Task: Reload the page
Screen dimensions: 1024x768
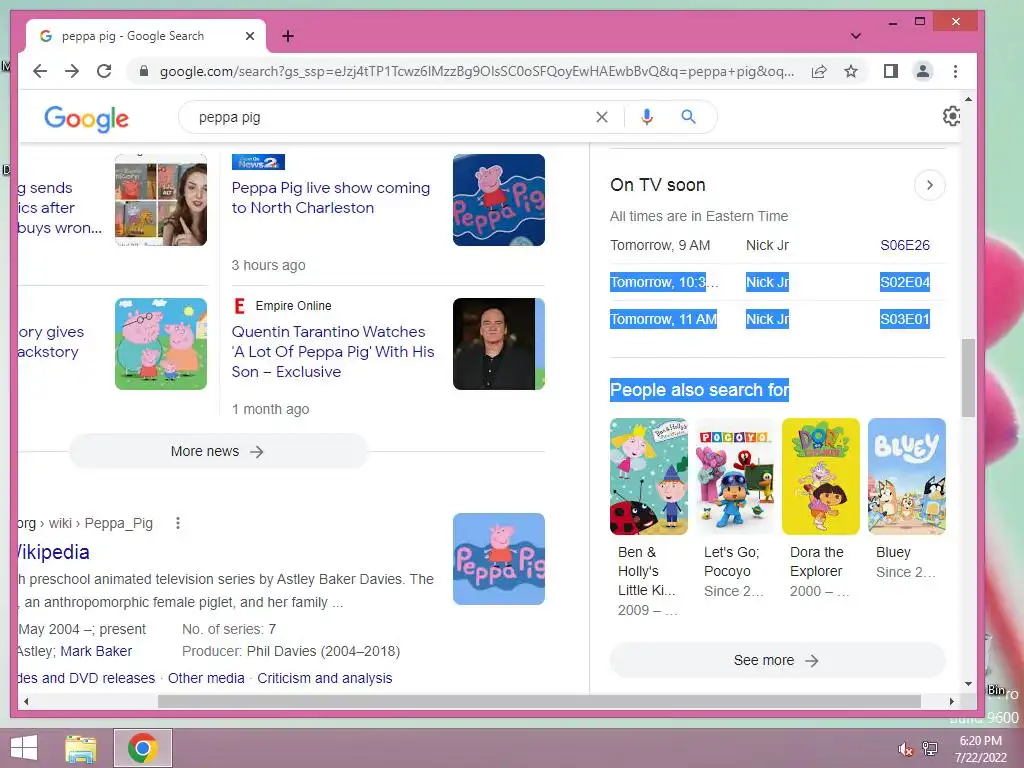Action: click(104, 71)
